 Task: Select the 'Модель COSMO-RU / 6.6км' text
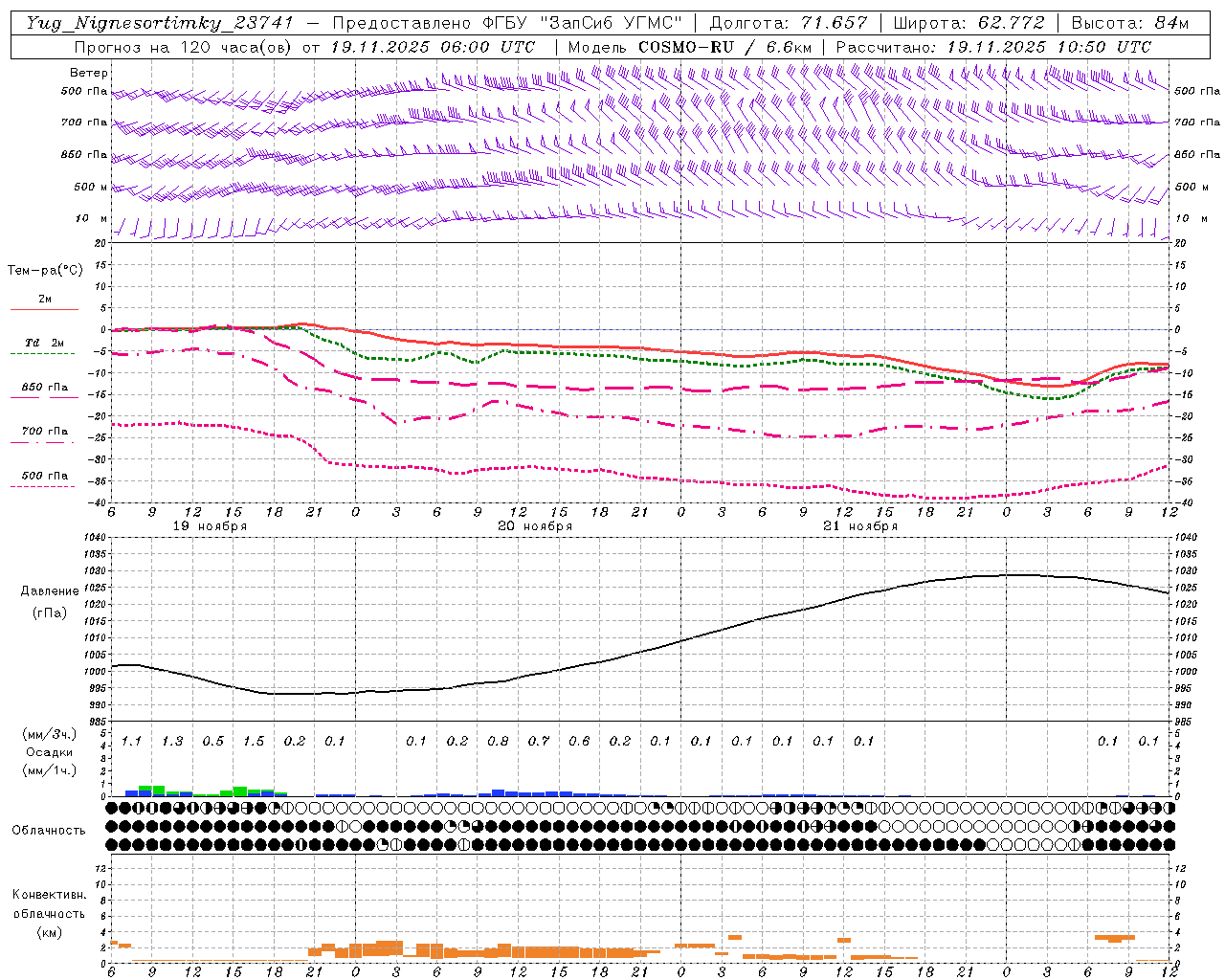click(690, 47)
